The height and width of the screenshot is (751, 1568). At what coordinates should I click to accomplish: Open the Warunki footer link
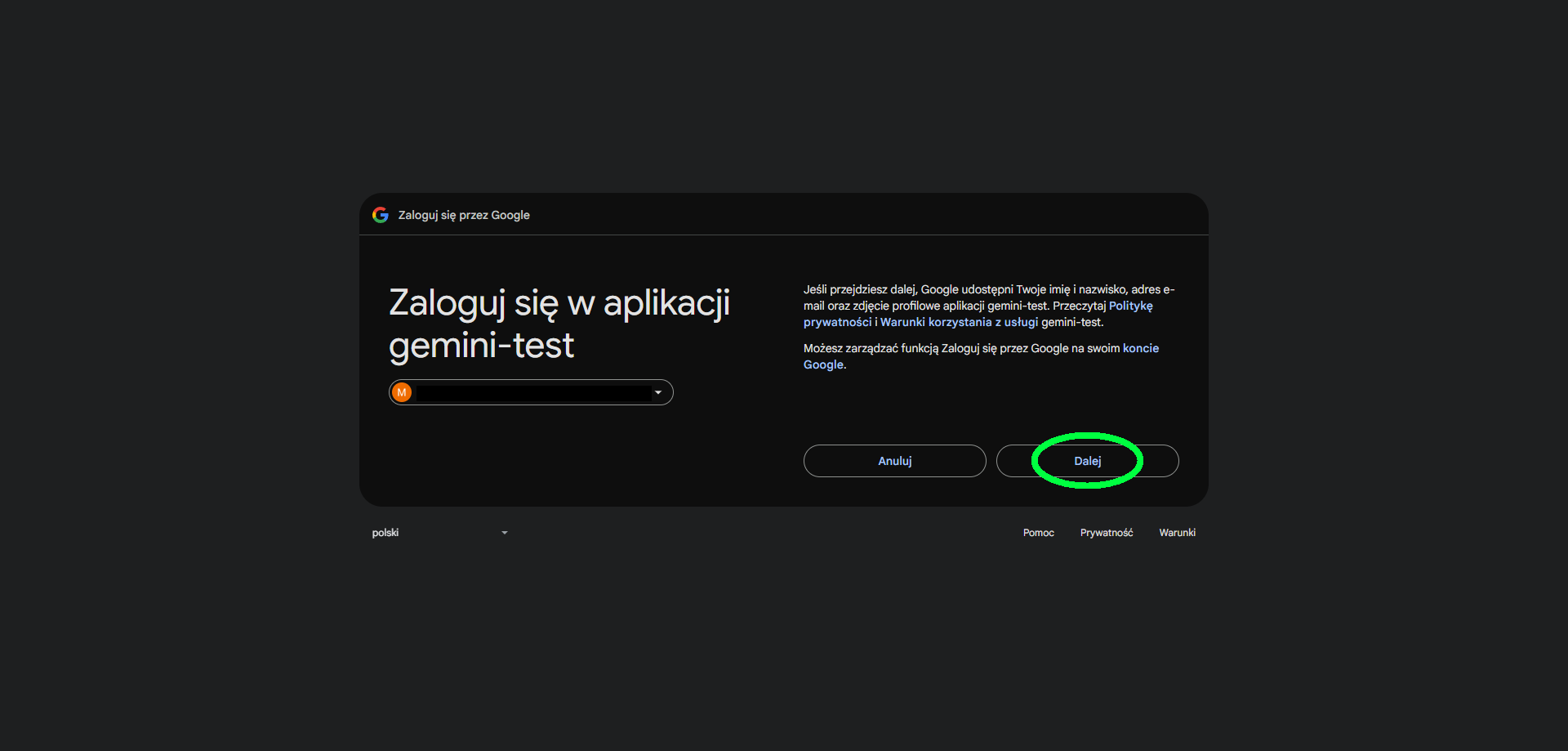pyautogui.click(x=1177, y=533)
